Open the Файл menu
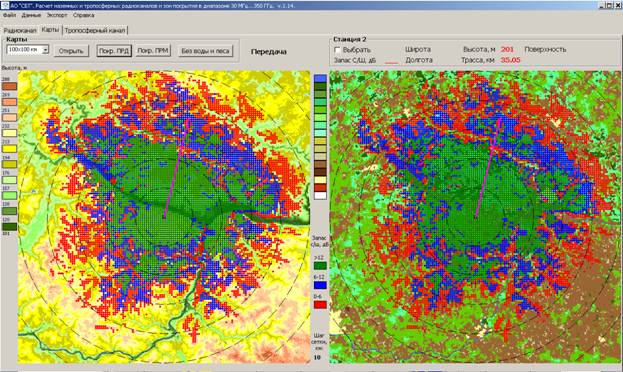 [10, 15]
